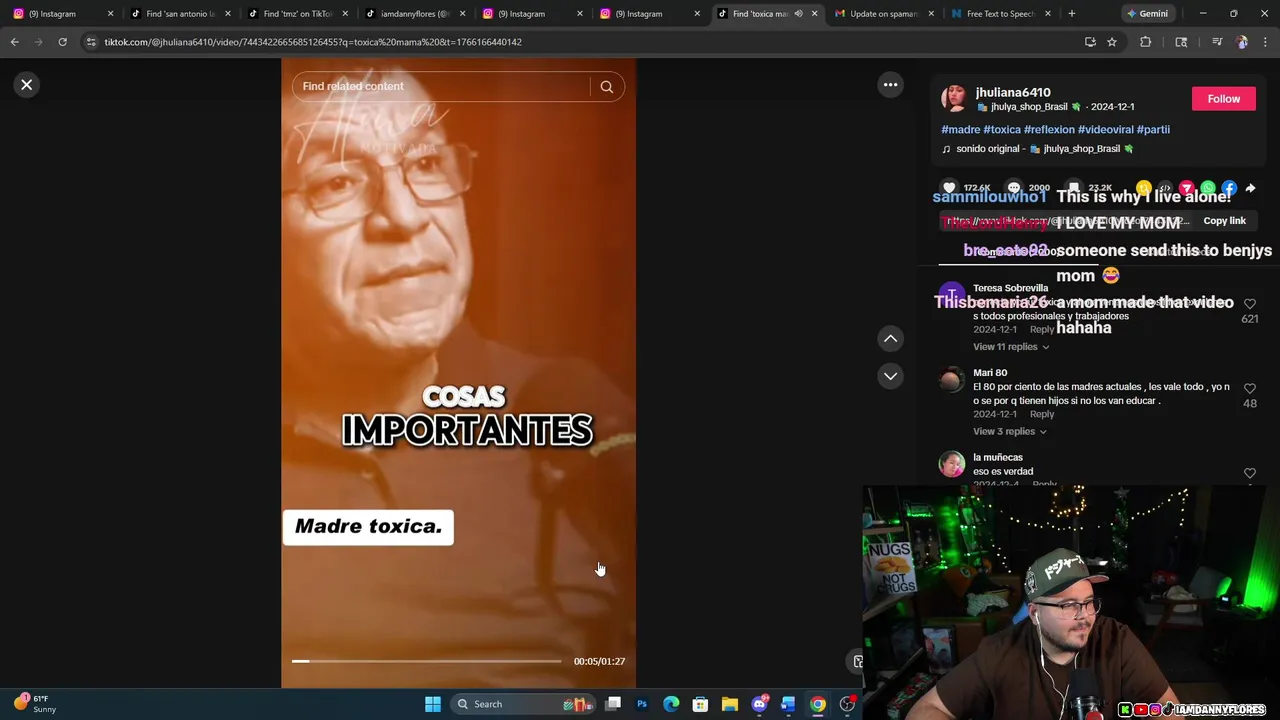This screenshot has width=1280, height=720.
Task: Expand View 3 replies
Action: pos(1010,432)
